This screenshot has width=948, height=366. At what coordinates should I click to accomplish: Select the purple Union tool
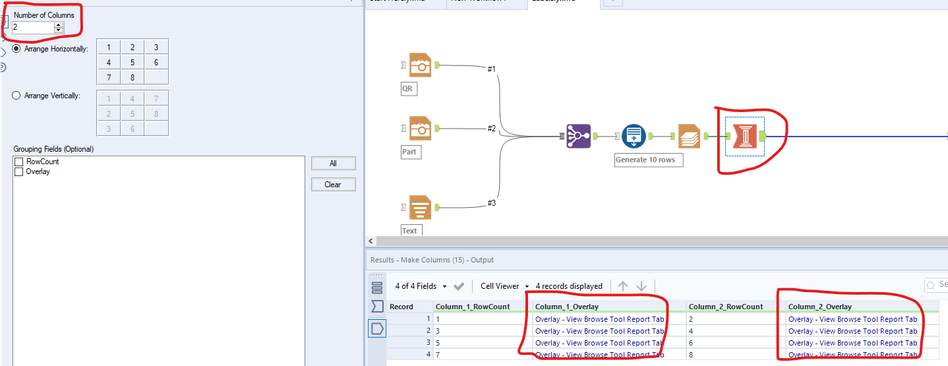point(578,136)
